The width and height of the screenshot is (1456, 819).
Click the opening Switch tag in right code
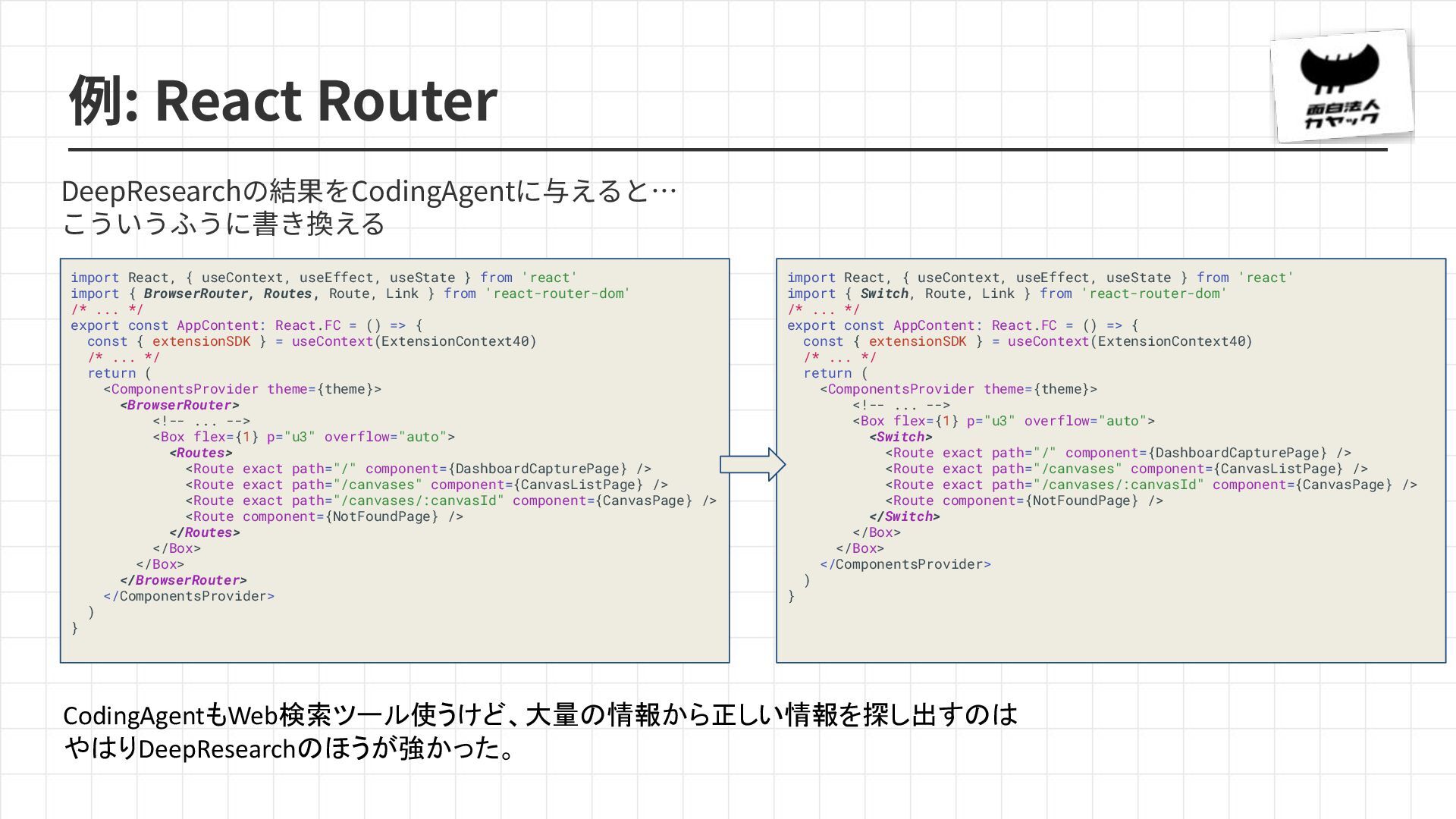(901, 437)
